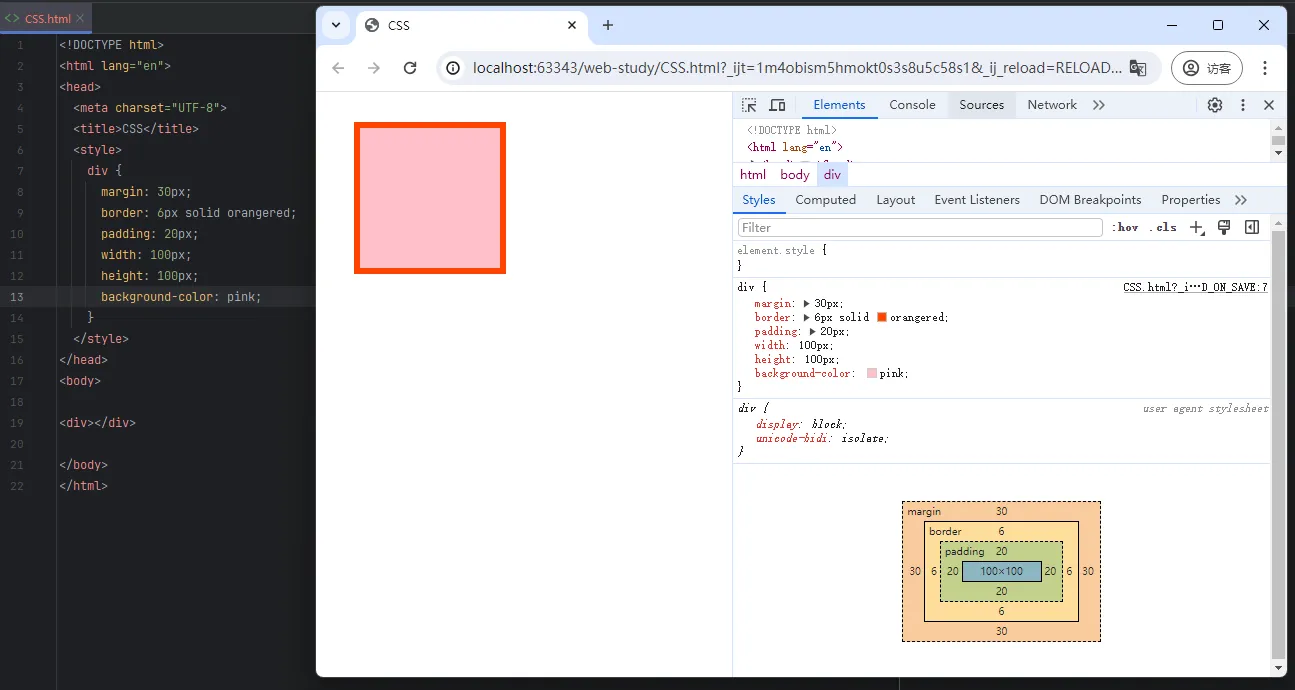Click the orangered border color swatch

point(882,317)
